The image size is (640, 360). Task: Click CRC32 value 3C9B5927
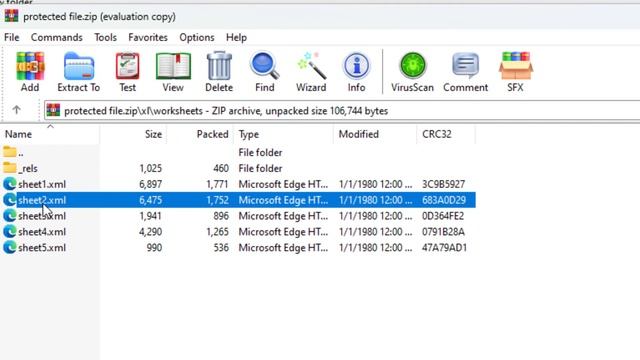[x=443, y=184]
